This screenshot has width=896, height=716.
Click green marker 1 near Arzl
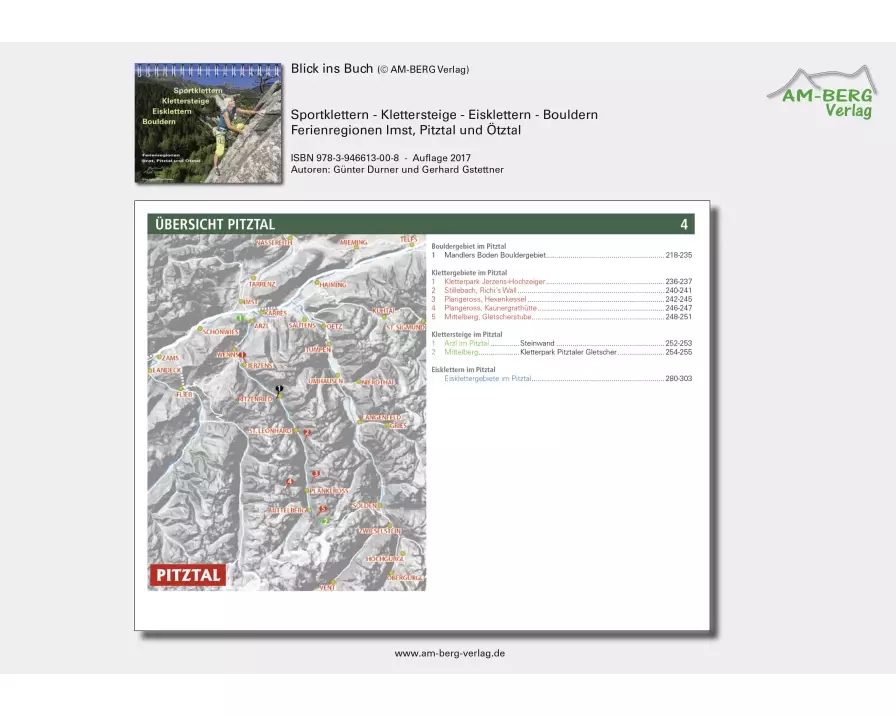tap(239, 319)
